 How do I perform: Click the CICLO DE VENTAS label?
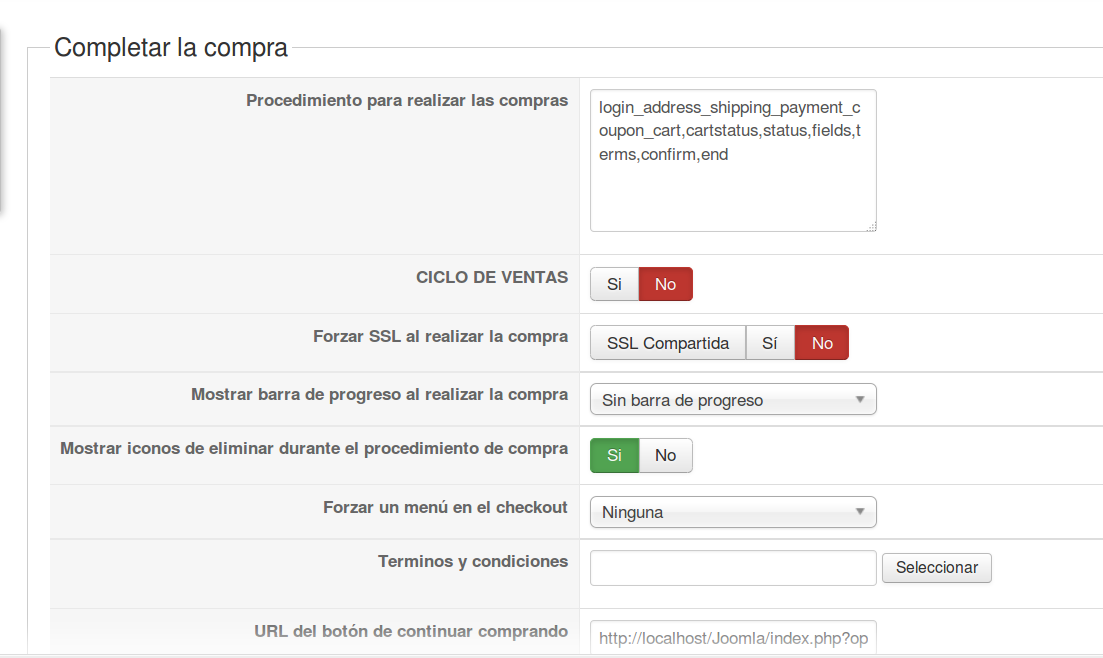click(492, 277)
